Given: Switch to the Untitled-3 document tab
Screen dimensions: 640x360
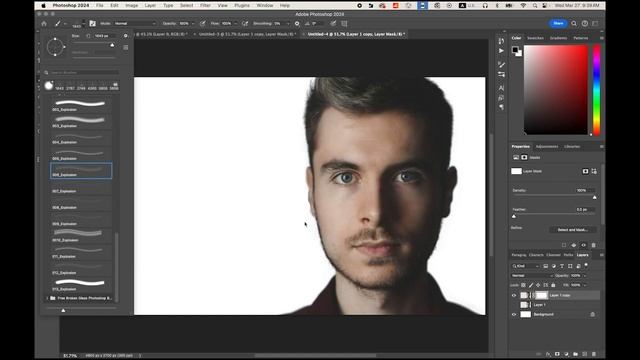Looking at the screenshot, I should click(x=247, y=34).
